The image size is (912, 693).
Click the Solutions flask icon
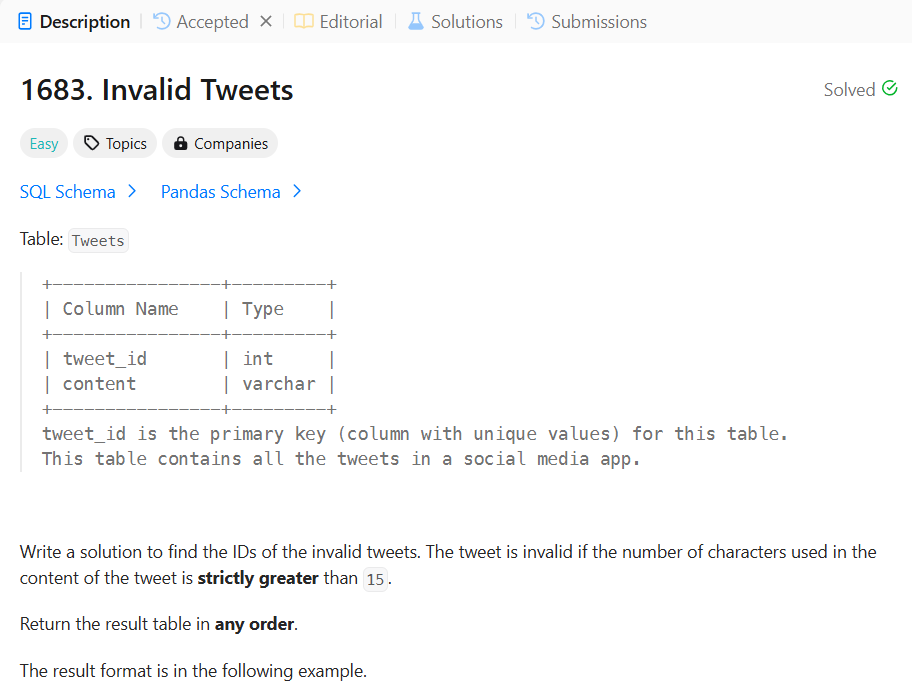click(x=414, y=21)
